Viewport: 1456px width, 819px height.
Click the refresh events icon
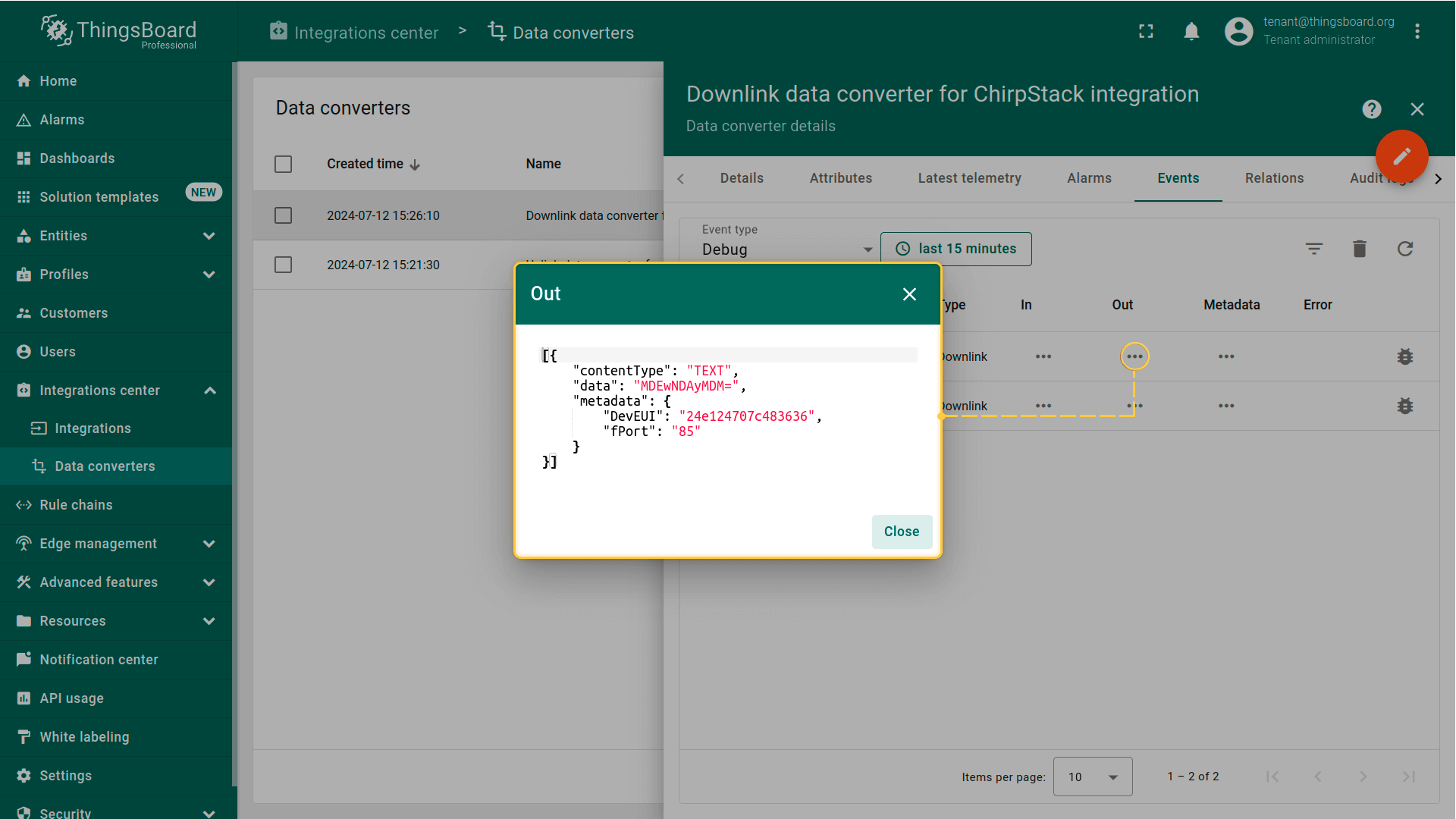point(1404,249)
